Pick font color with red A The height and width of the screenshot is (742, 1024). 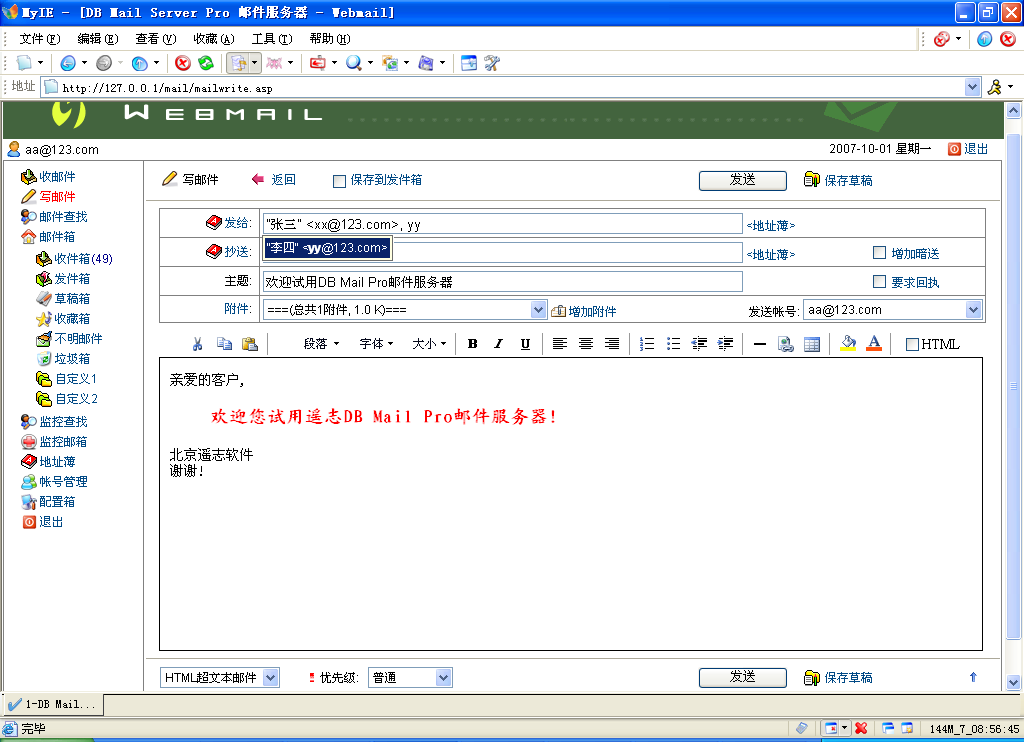point(874,344)
